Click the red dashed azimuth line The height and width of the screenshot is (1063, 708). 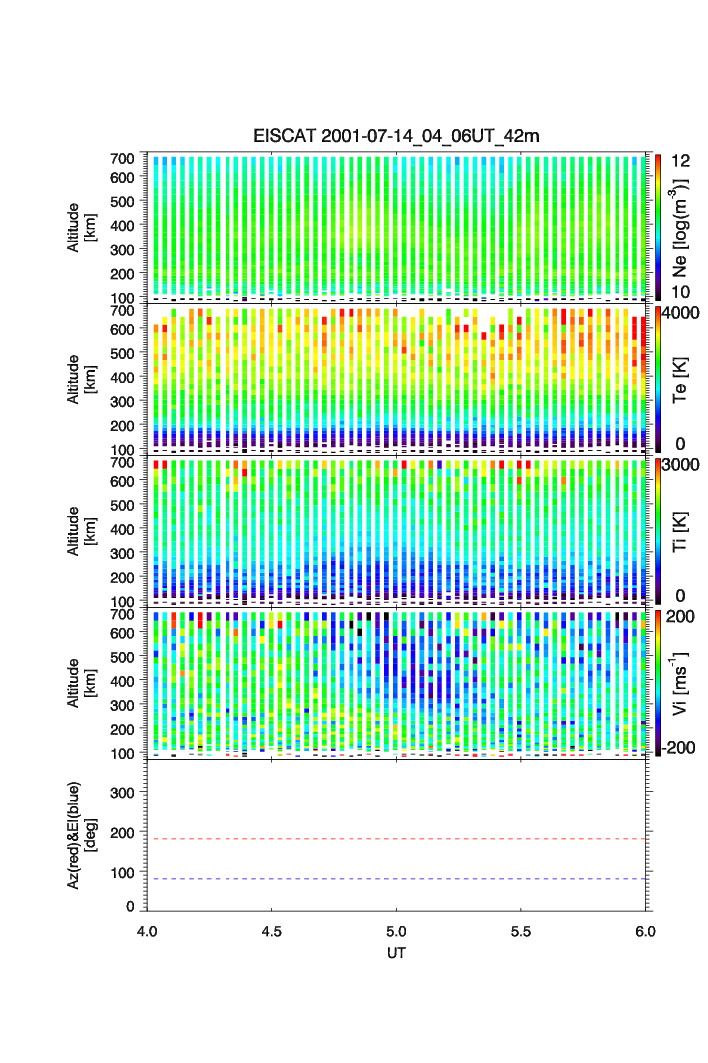pos(400,839)
